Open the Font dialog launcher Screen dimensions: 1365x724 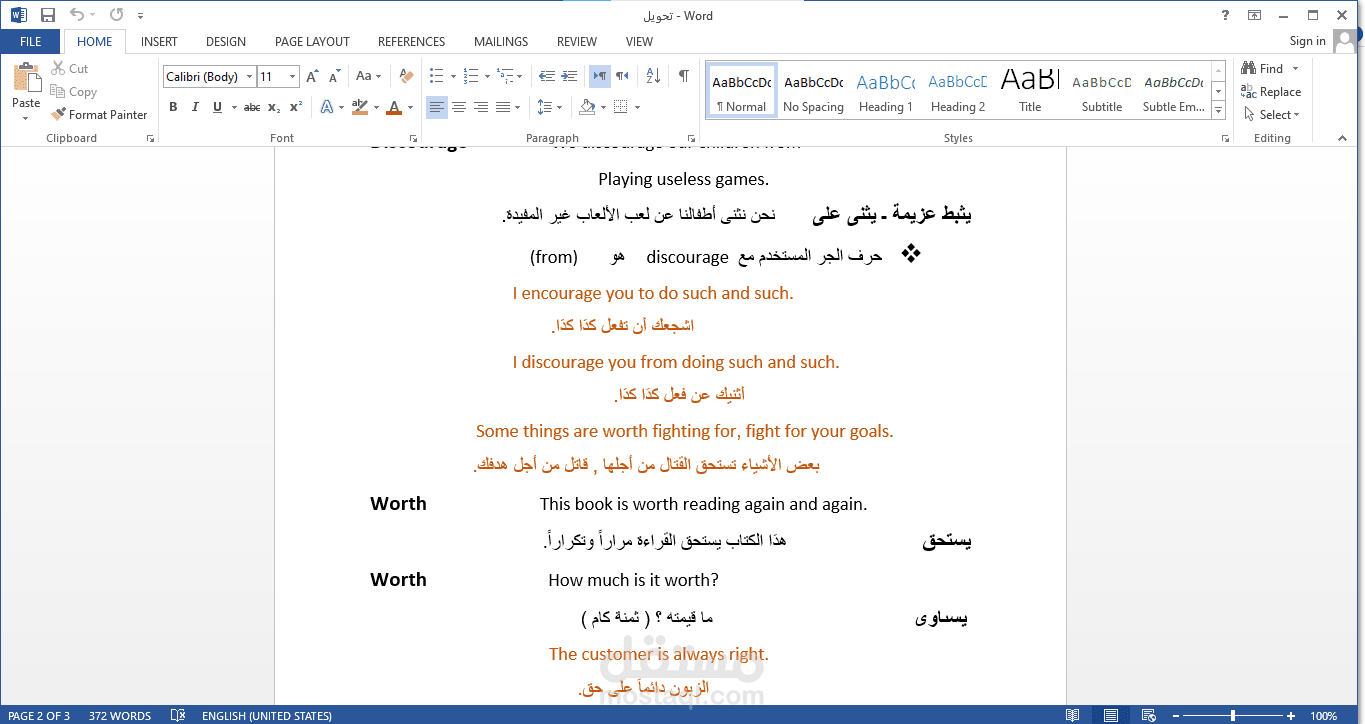(x=413, y=139)
